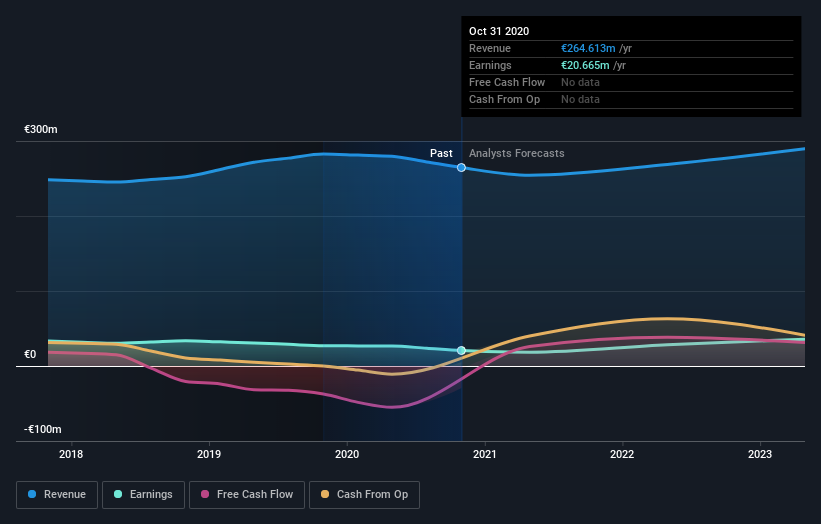Click the 'Past' label on chart
The height and width of the screenshot is (524, 821).
click(441, 153)
